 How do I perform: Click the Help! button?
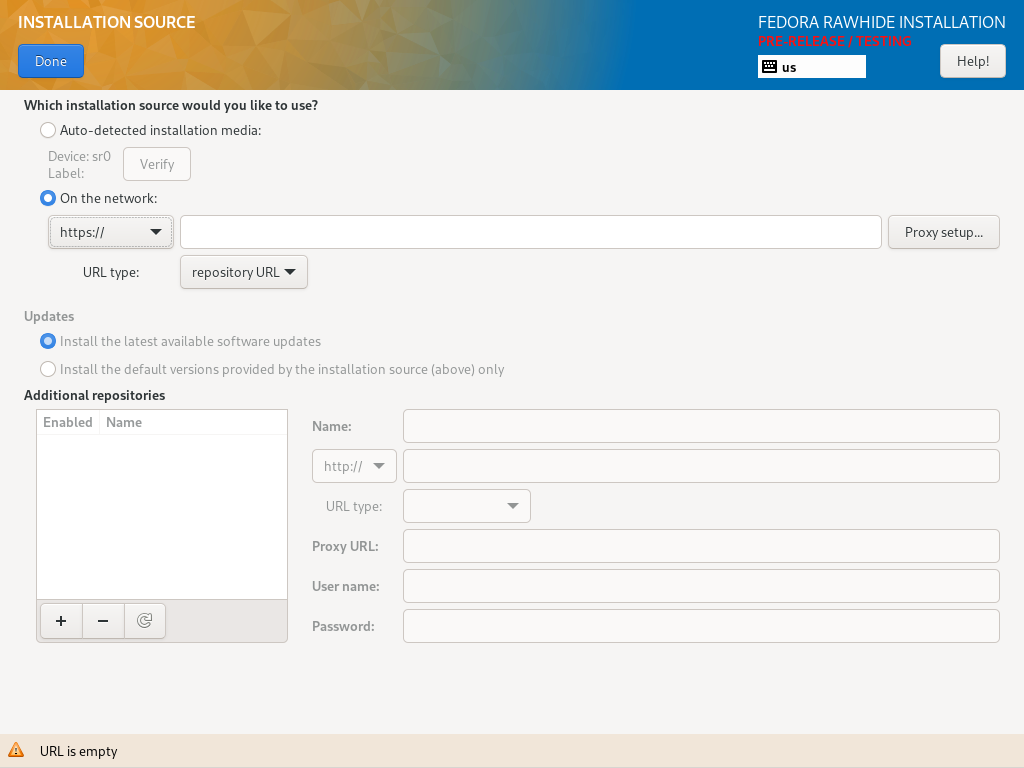pos(972,61)
